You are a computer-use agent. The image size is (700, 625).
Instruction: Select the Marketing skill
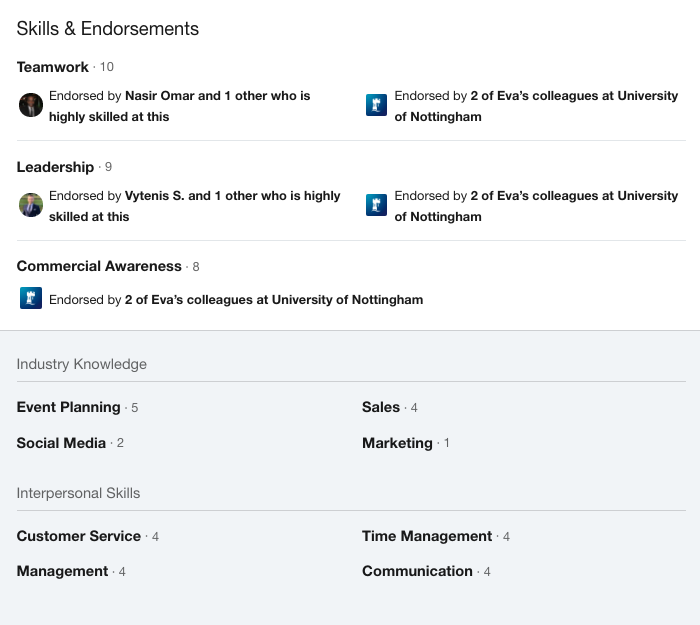397,443
